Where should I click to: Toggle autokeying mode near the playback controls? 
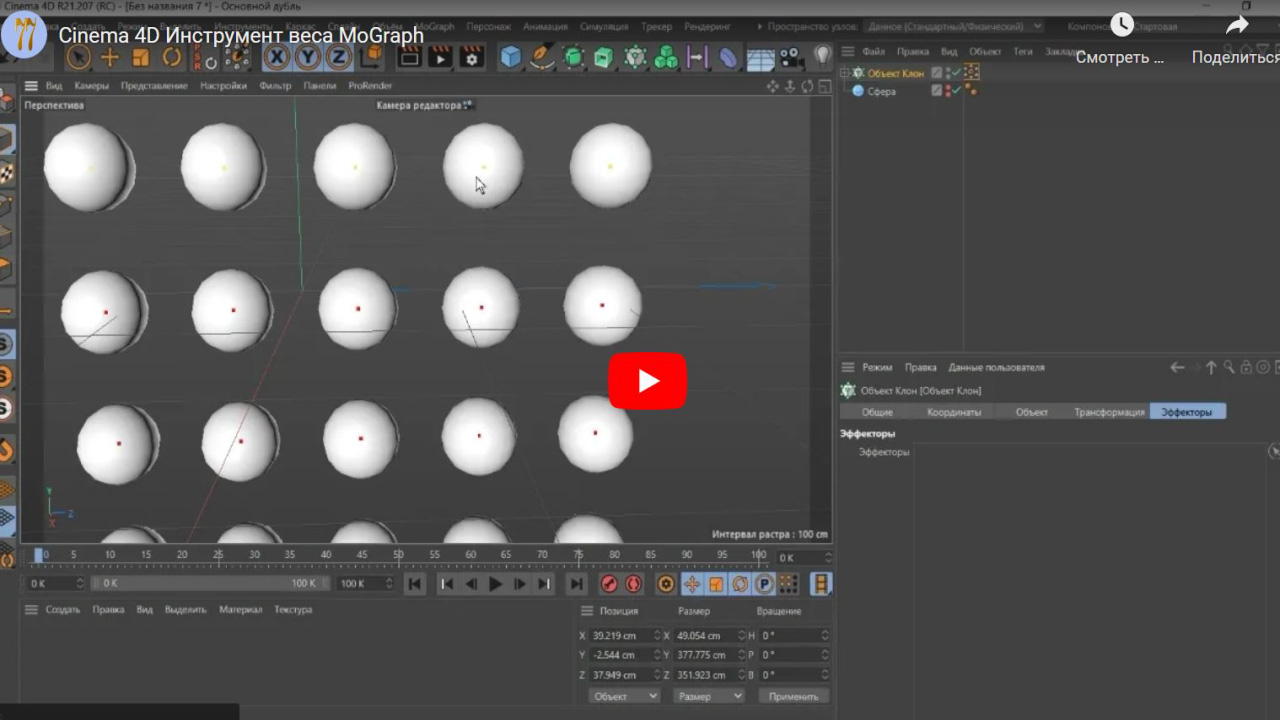(633, 584)
